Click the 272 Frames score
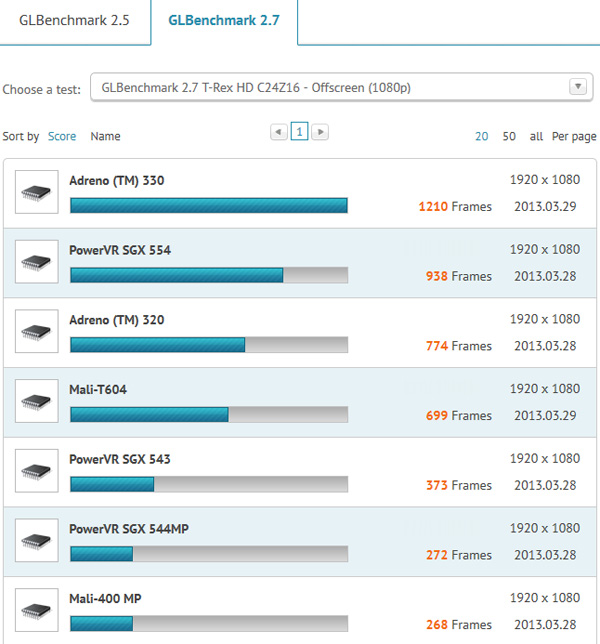600x644 pixels. (x=459, y=555)
